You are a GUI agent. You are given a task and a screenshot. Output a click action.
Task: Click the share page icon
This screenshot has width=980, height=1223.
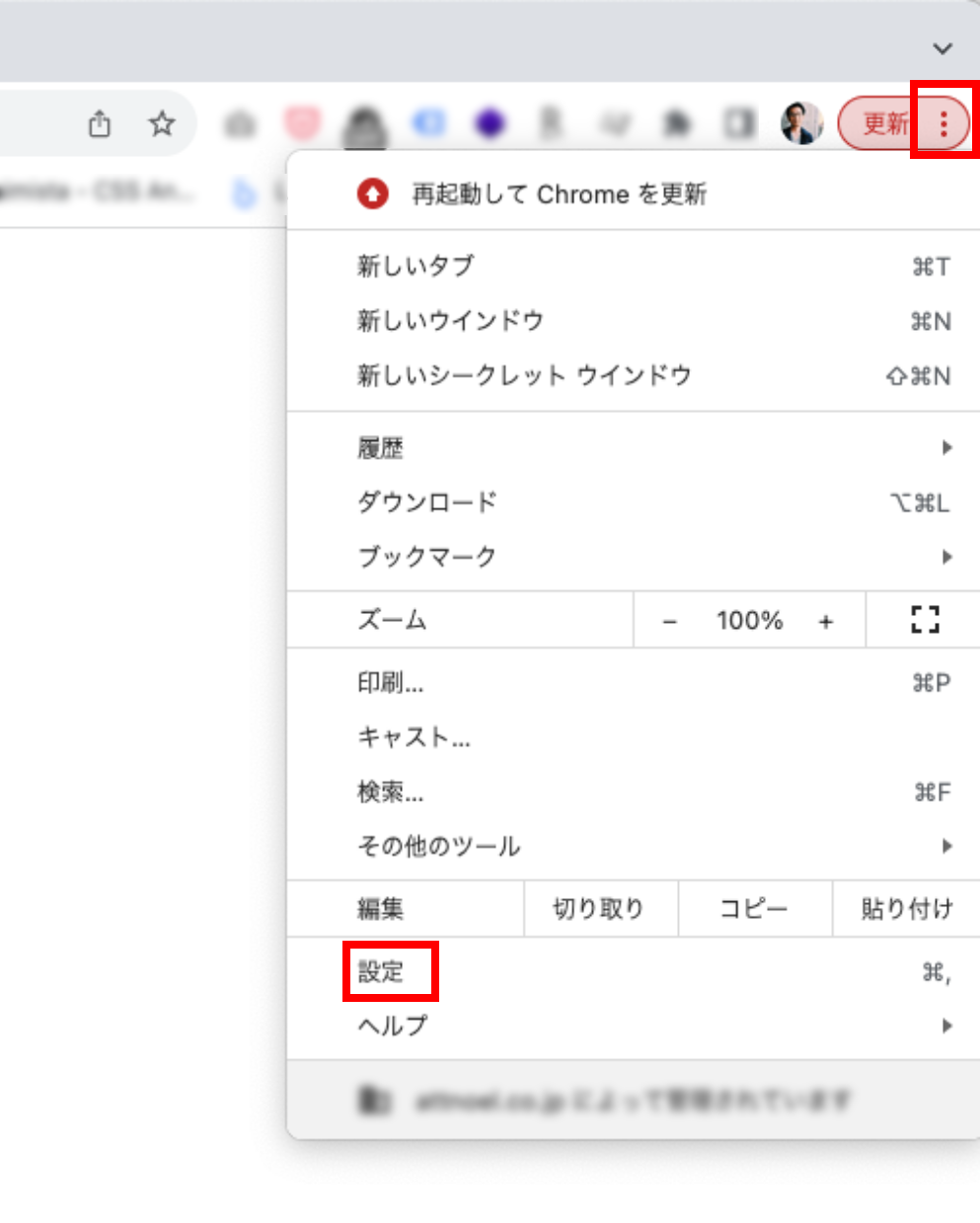pyautogui.click(x=100, y=124)
